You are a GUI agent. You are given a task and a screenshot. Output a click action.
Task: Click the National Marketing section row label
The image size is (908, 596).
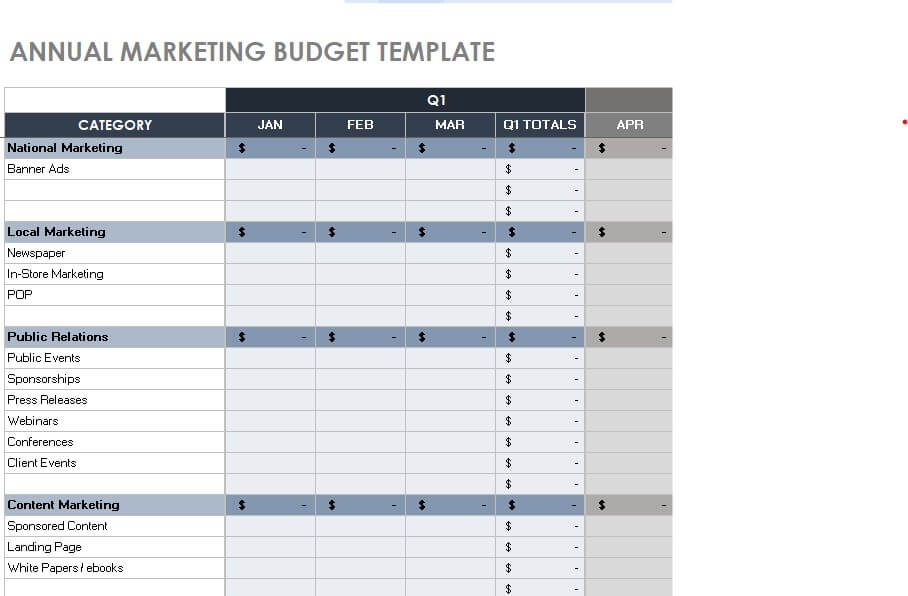click(x=65, y=148)
